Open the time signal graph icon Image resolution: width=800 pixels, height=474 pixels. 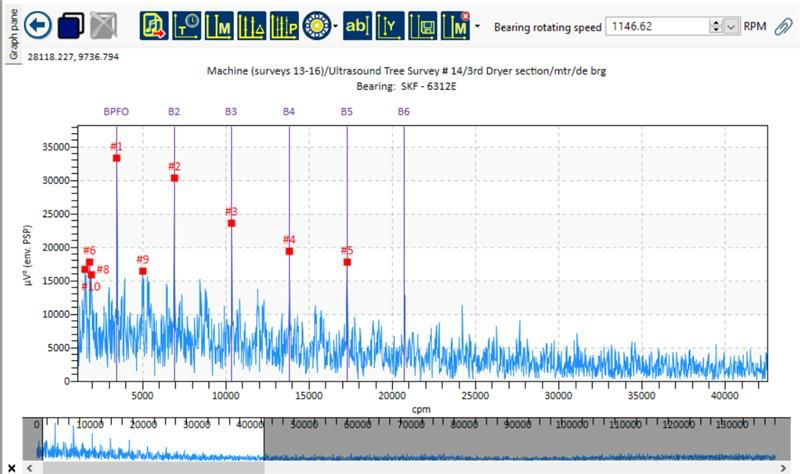(x=187, y=26)
